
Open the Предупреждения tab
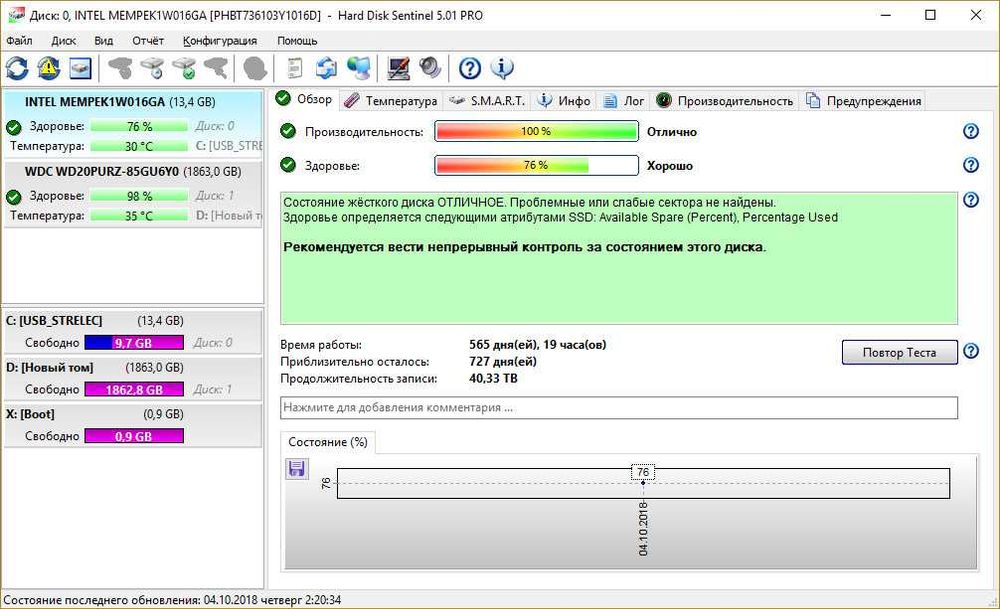click(864, 101)
